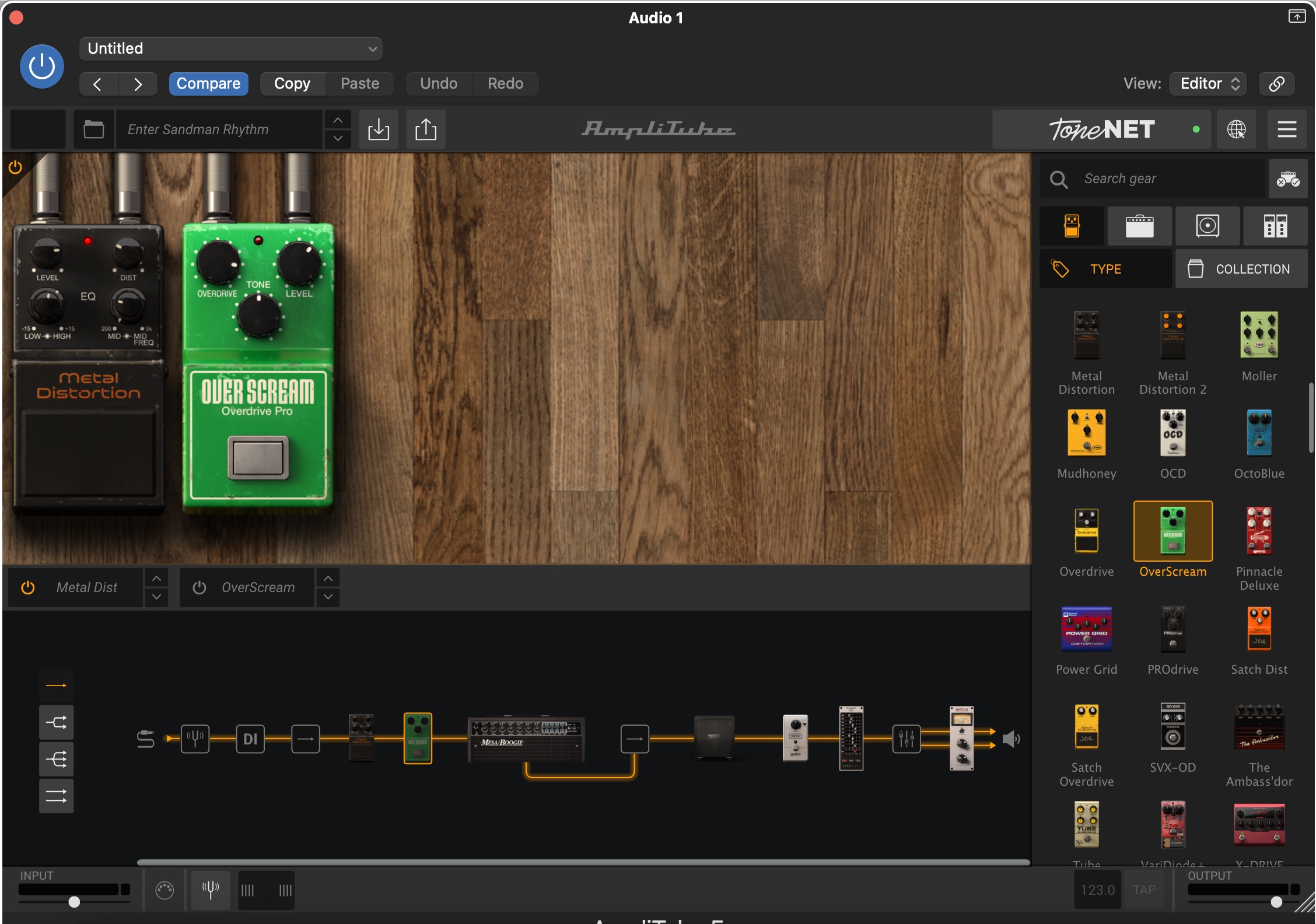
Task: Select the single serial chain routing icon
Action: click(x=56, y=685)
